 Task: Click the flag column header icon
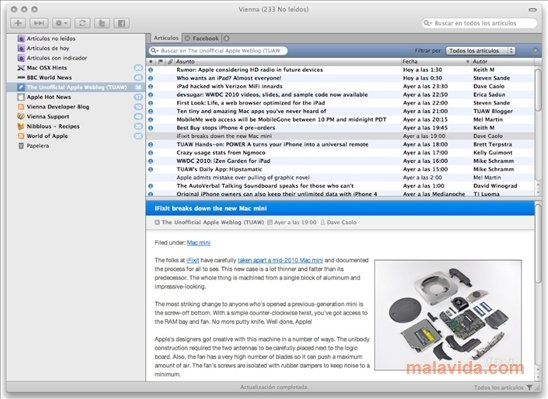click(x=160, y=62)
